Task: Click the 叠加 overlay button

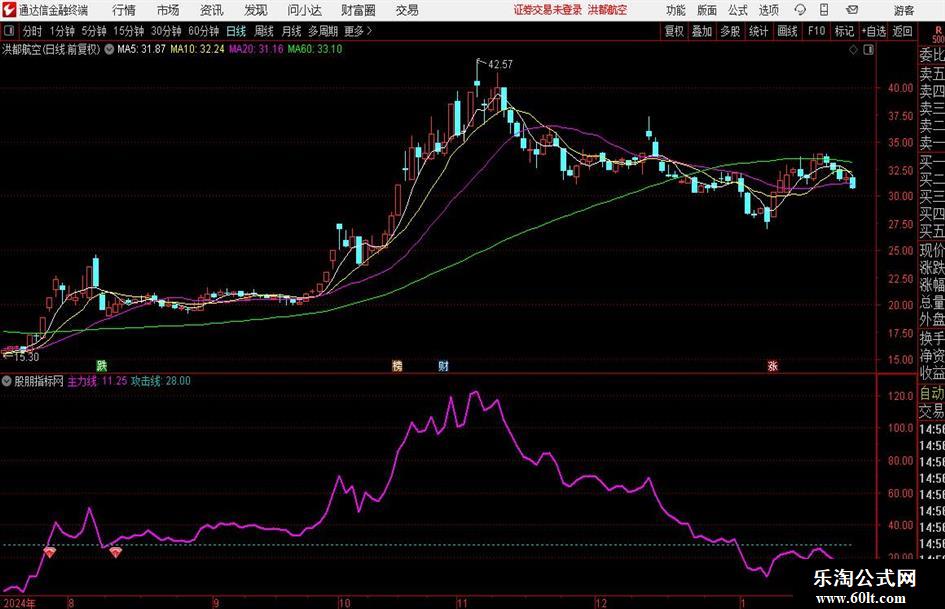Action: click(x=702, y=31)
